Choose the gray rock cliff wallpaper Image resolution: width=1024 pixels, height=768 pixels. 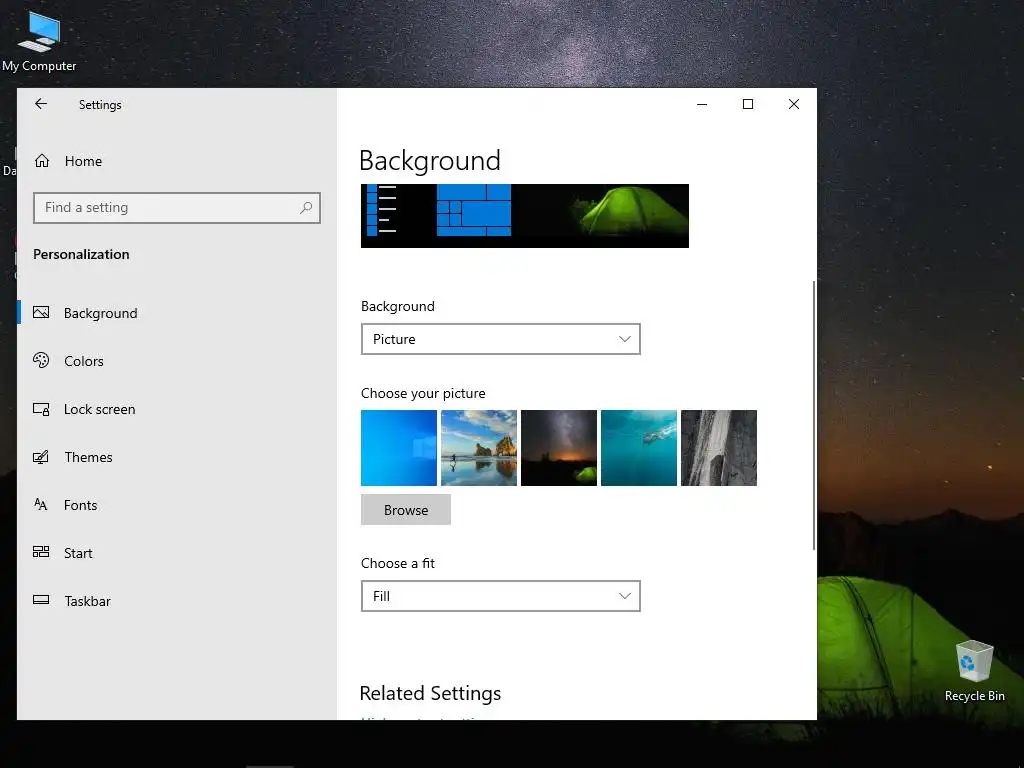pyautogui.click(x=718, y=448)
